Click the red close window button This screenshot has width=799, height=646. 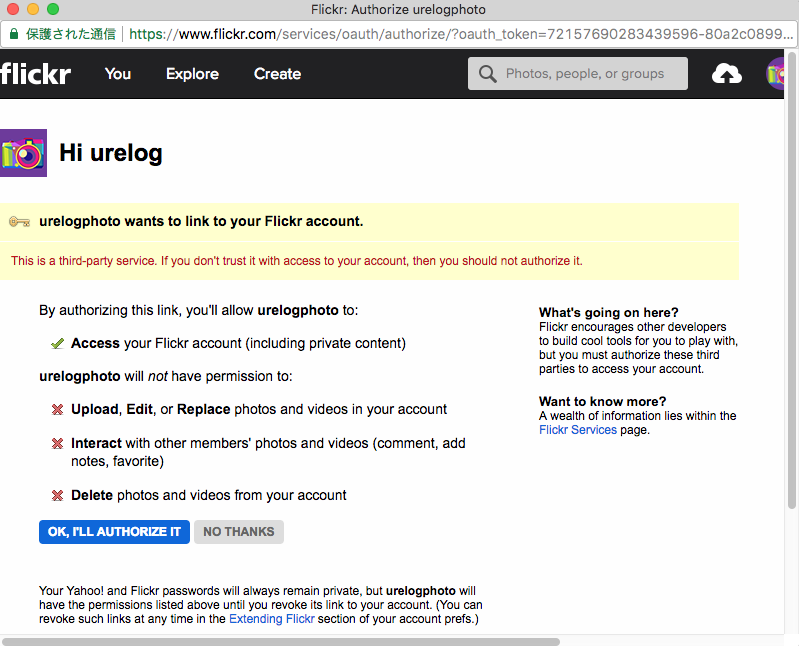click(13, 9)
